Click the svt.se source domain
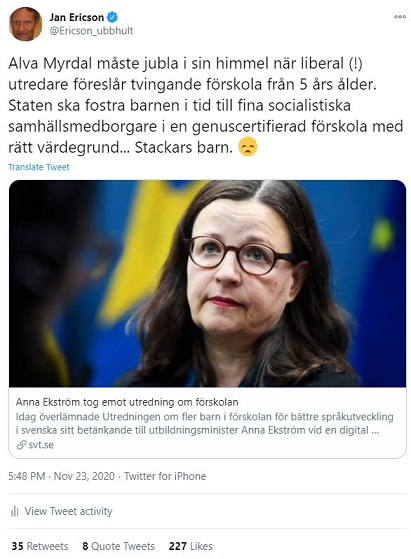This screenshot has width=411, height=559. 41,445
